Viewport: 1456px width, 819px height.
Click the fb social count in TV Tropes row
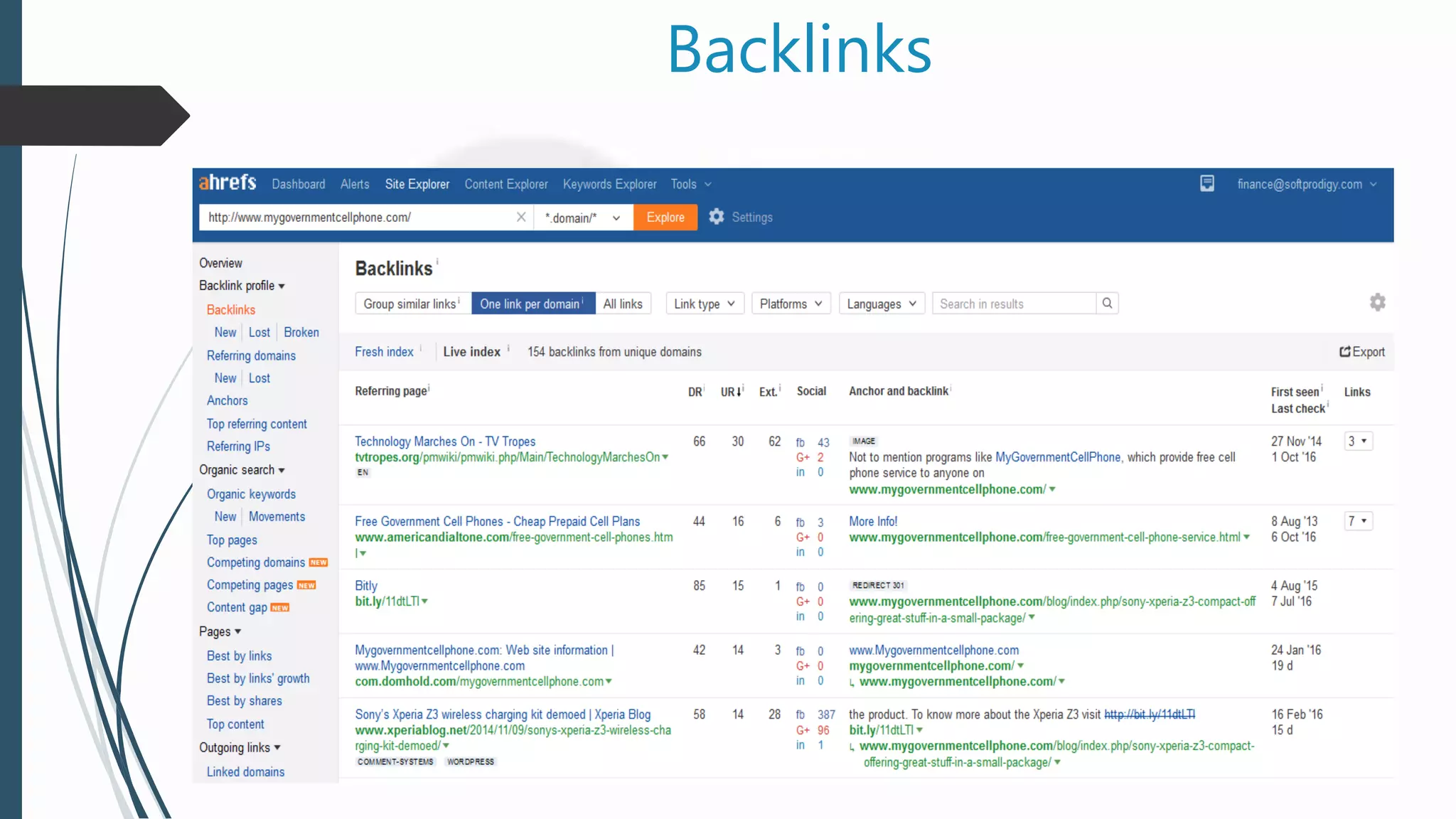tap(823, 442)
